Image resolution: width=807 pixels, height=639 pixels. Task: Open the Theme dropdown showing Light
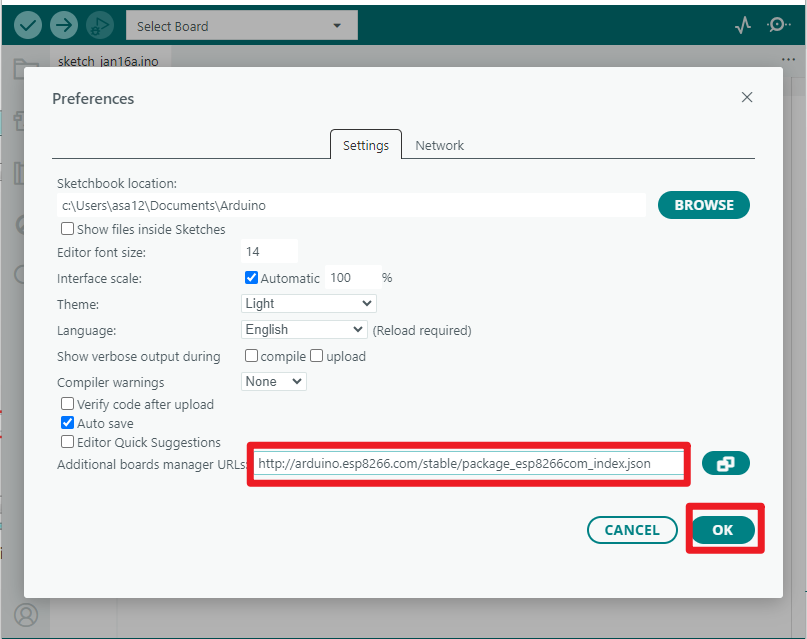309,304
